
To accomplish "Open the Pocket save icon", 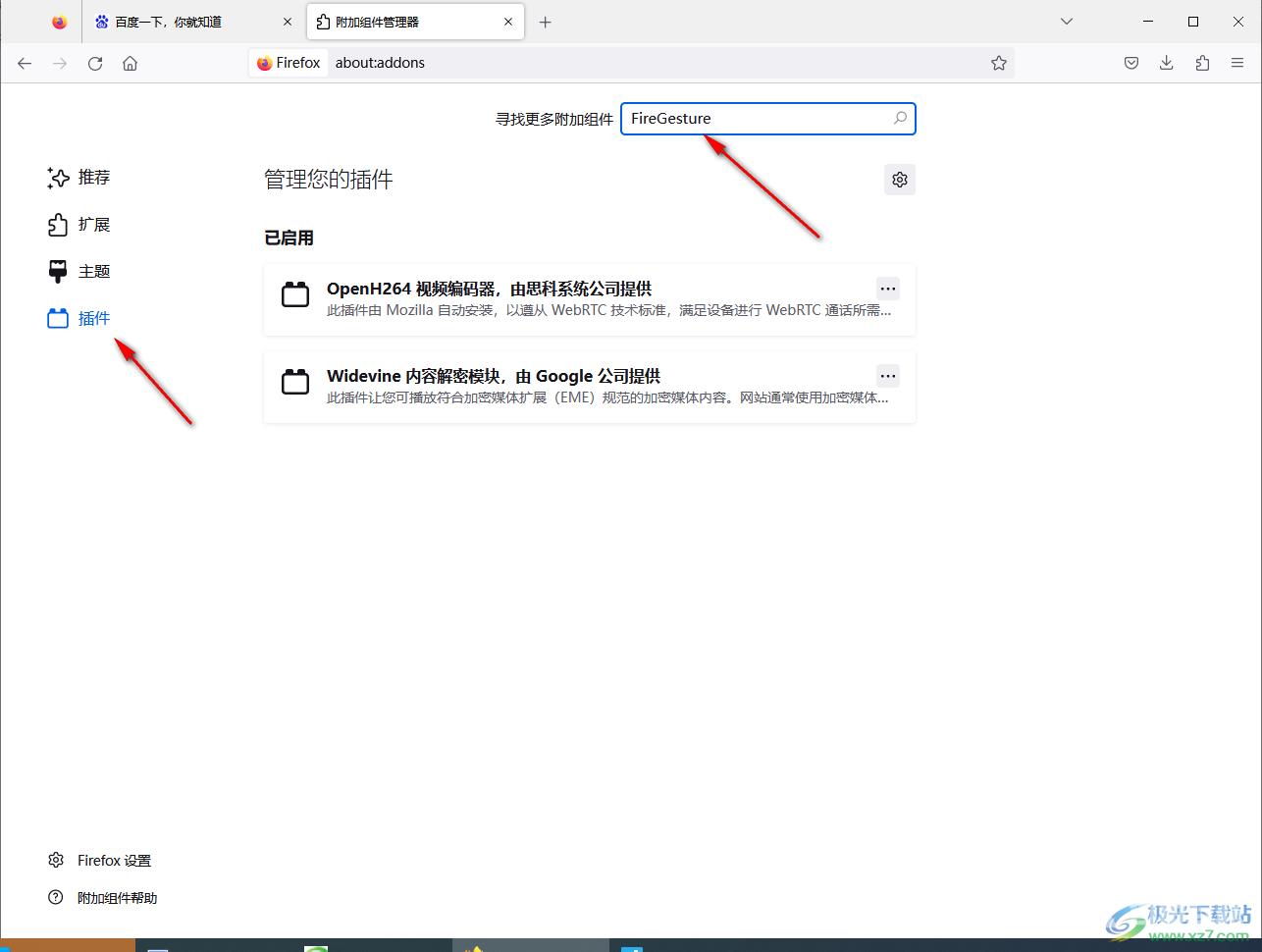I will [1131, 63].
